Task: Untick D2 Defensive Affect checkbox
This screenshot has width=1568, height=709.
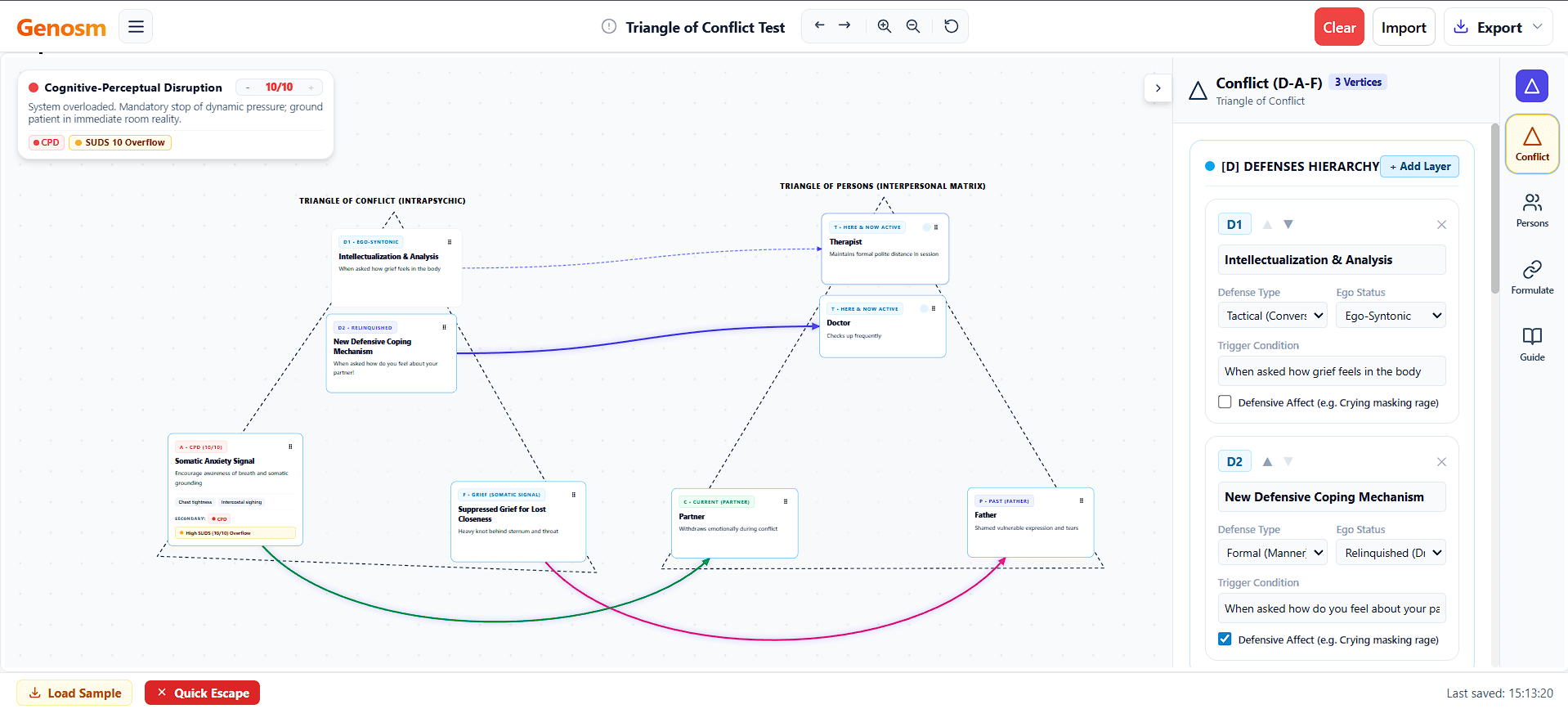Action: pyautogui.click(x=1225, y=639)
